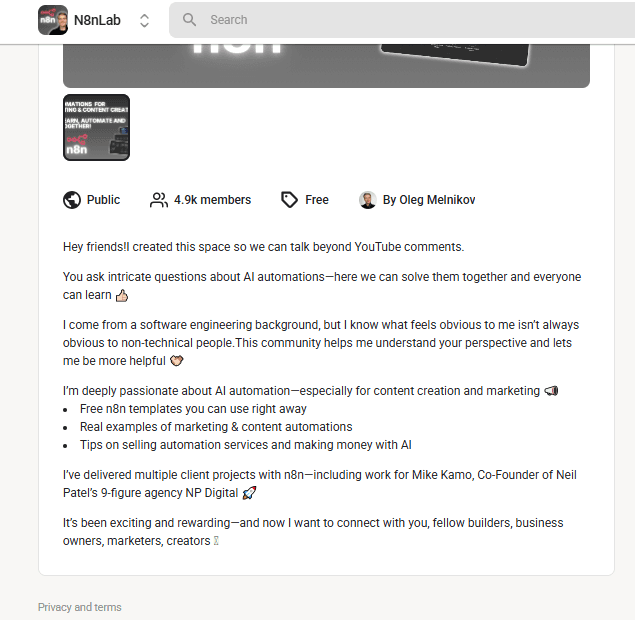Viewport: 635px width, 620px height.
Task: Click the Public globe icon
Action: (x=72, y=200)
